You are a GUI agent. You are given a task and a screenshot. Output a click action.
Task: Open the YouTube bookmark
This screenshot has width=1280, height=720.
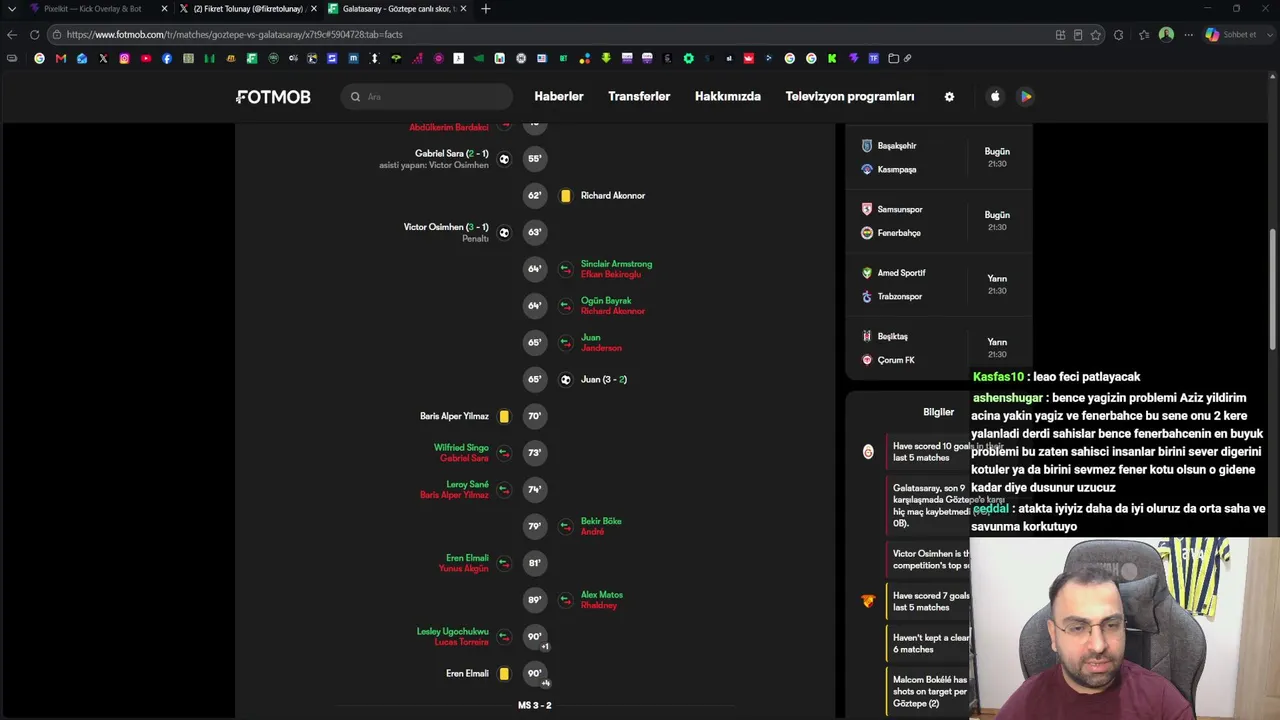[146, 58]
